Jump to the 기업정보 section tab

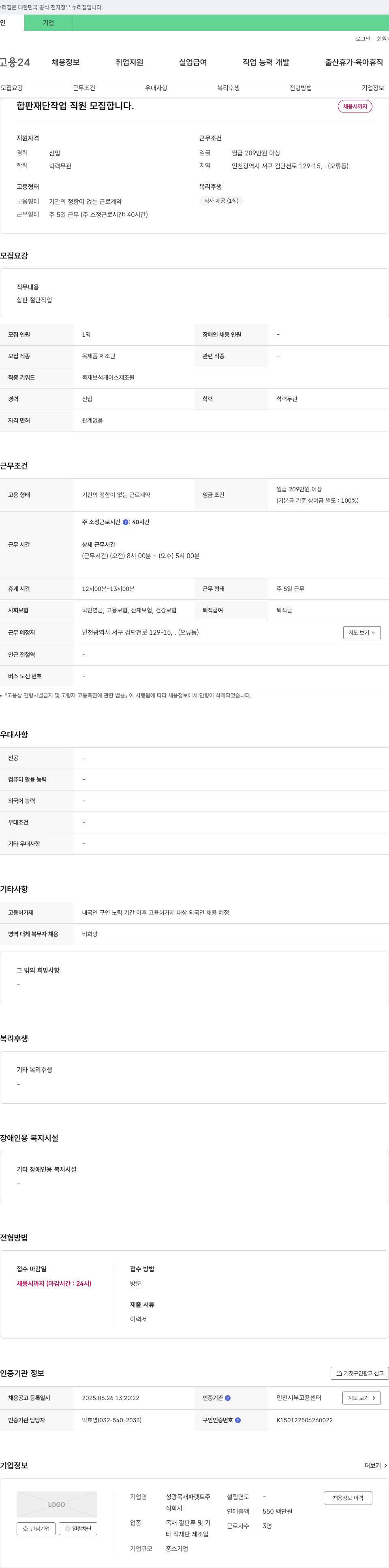coord(372,88)
